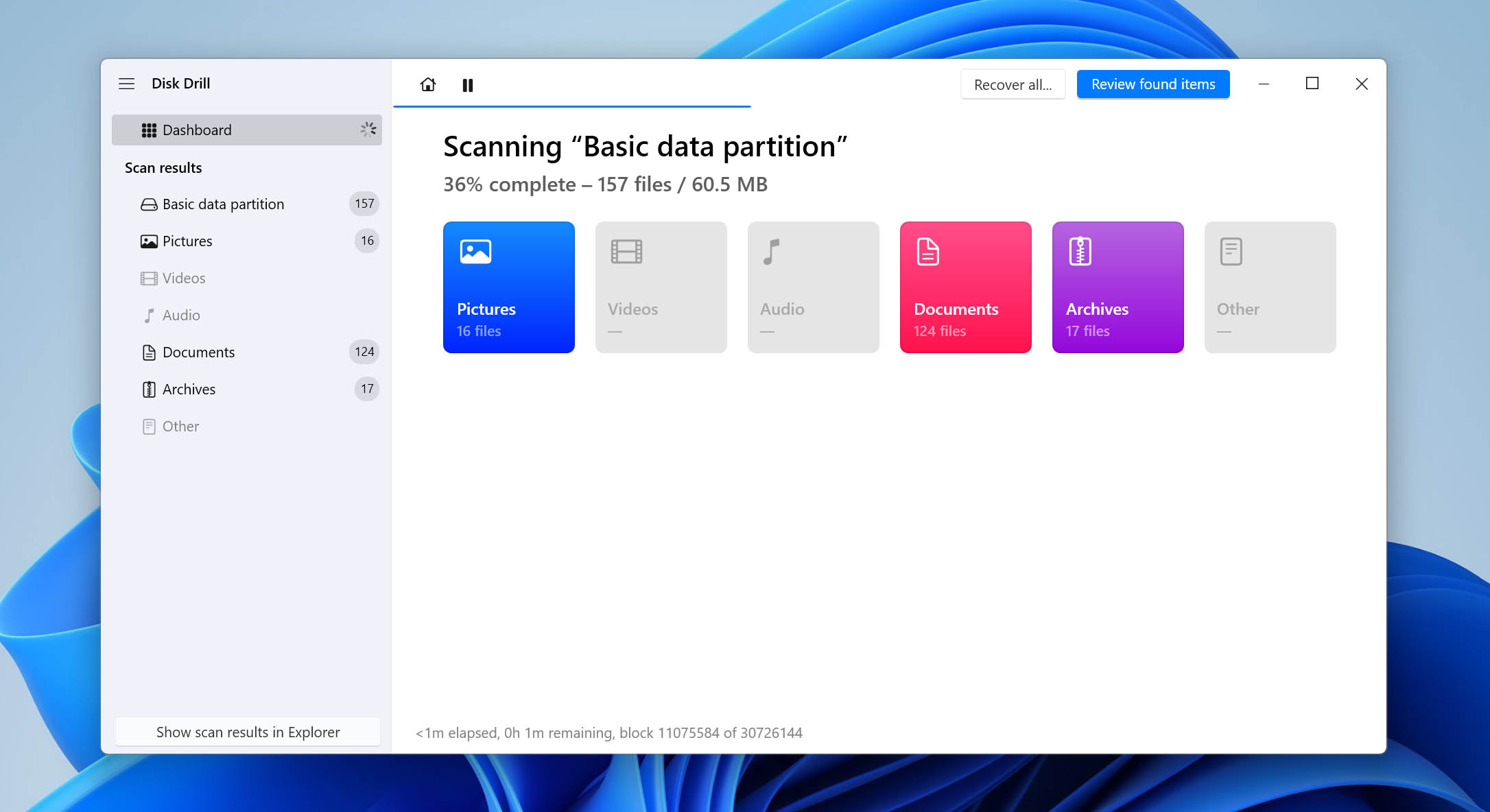This screenshot has width=1490, height=812.
Task: Open the hamburger menu
Action: pos(127,84)
